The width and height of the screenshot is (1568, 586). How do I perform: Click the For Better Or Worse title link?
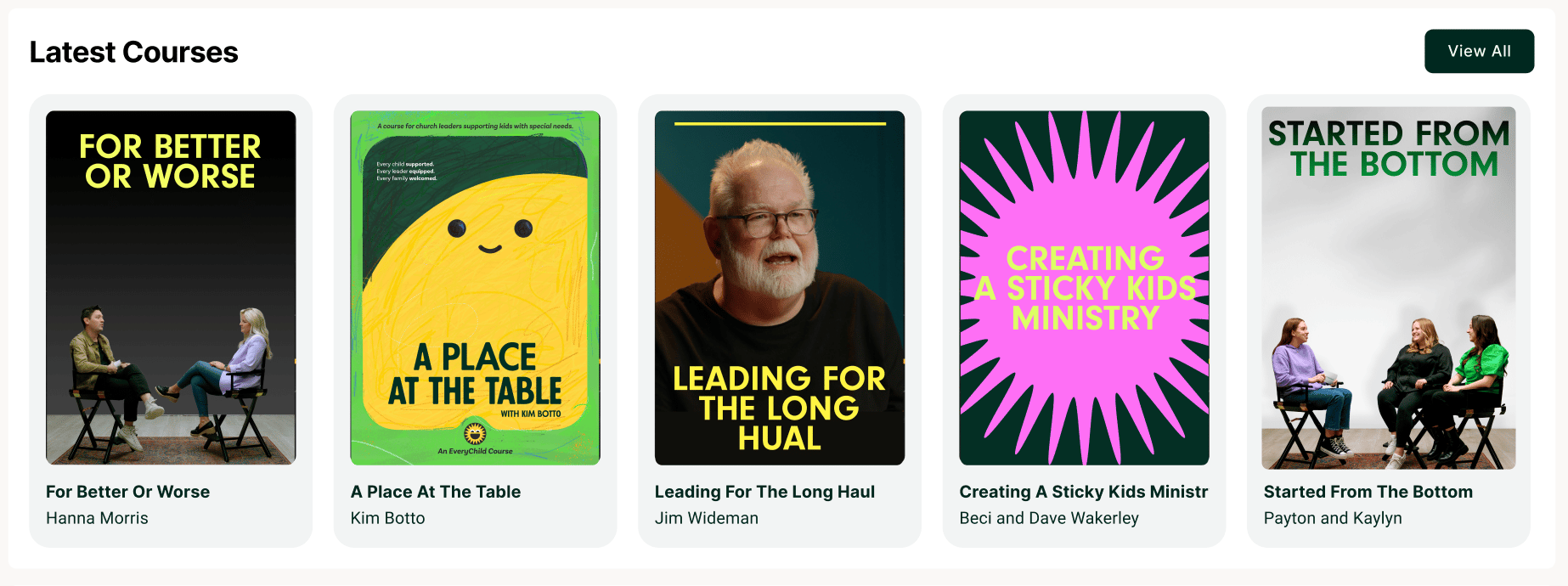(x=127, y=492)
